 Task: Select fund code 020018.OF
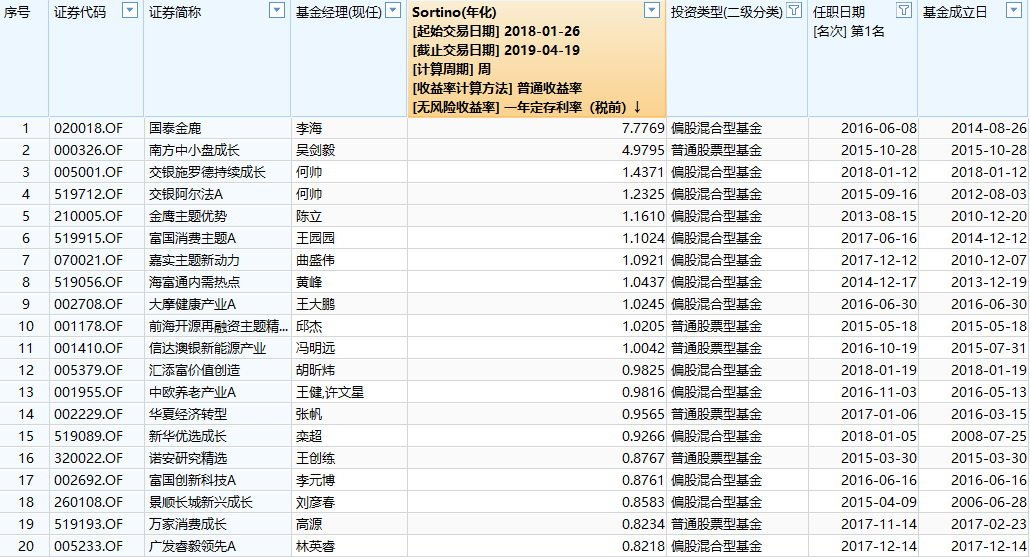tap(88, 128)
